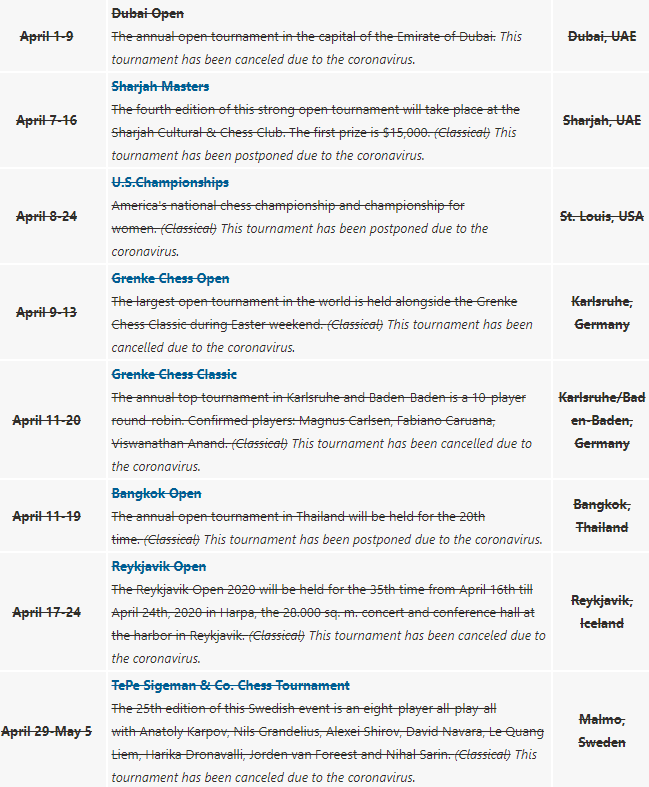Select the April 1-9 date cell

(x=46, y=37)
